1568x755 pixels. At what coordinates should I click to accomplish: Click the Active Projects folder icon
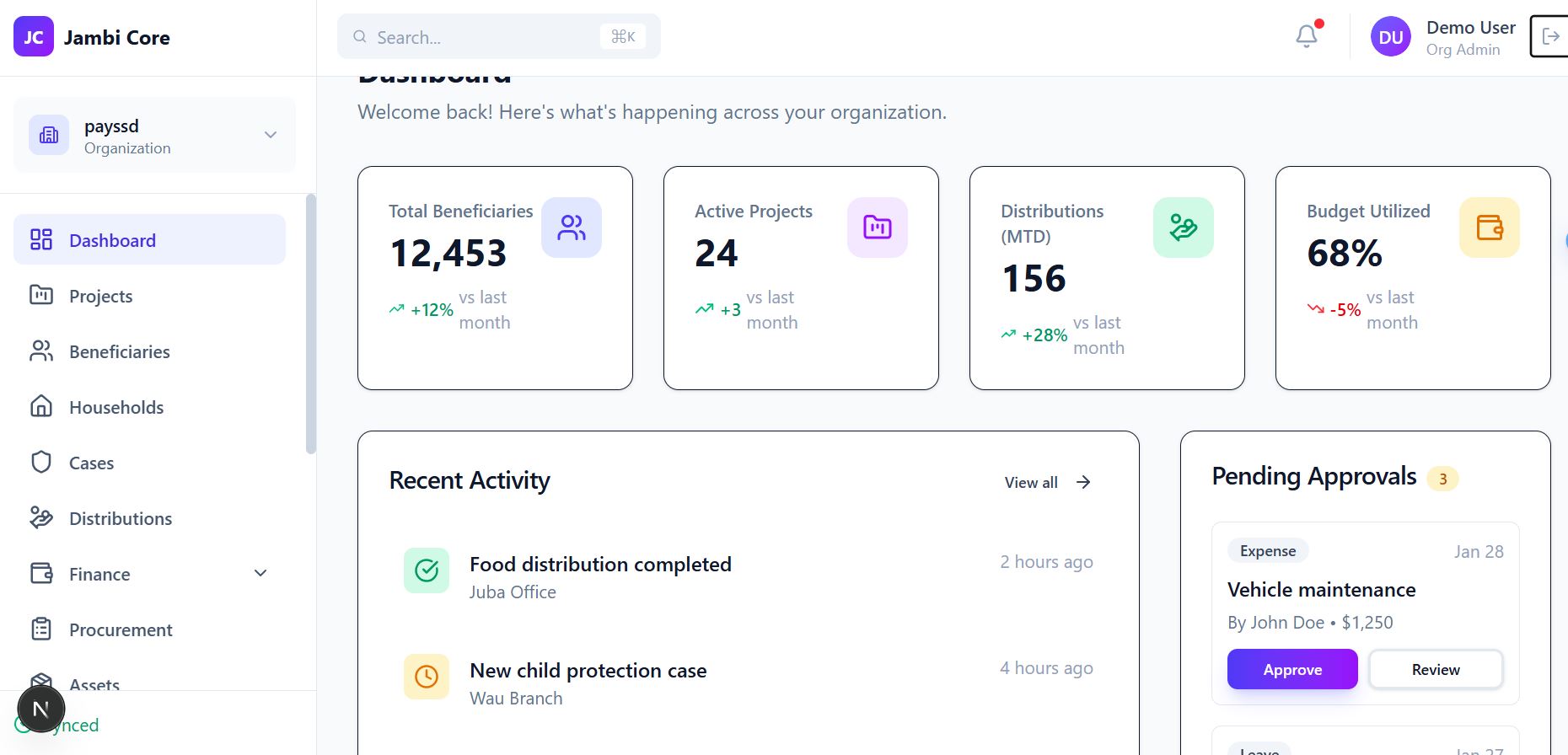point(877,228)
